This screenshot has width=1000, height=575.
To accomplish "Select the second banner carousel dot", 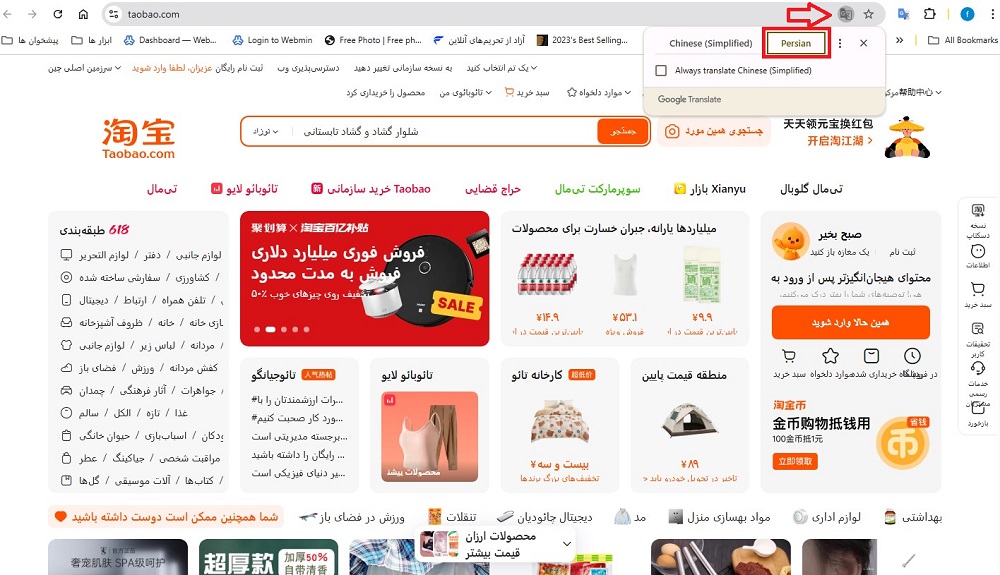I will pyautogui.click(x=270, y=330).
